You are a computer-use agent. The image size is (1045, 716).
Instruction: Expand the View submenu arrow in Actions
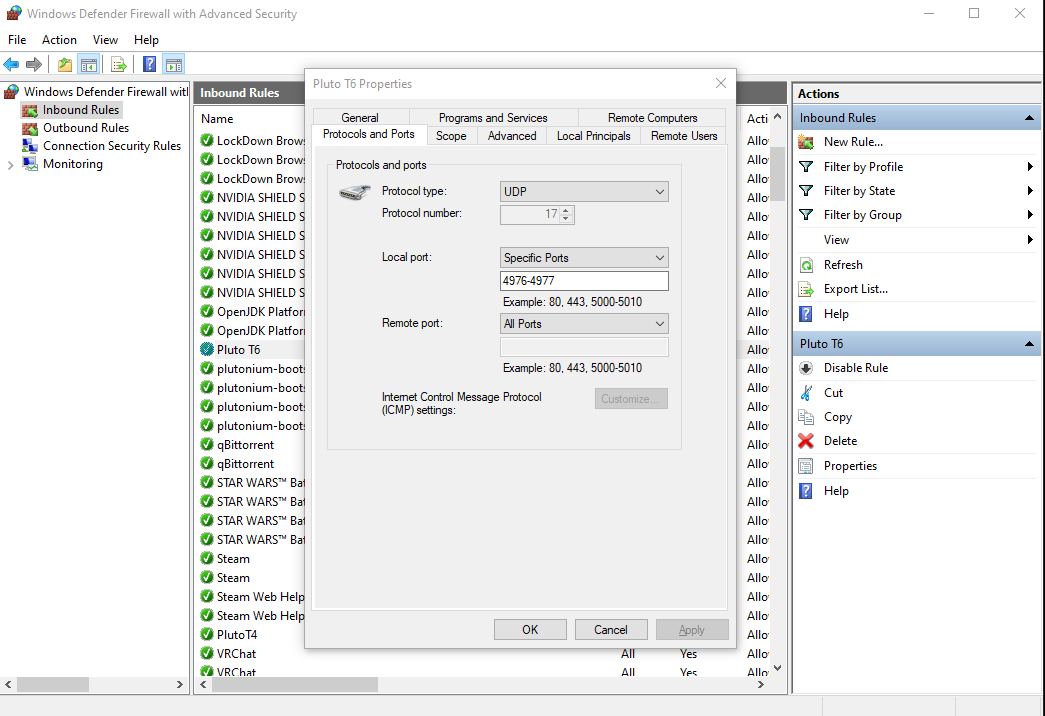[1030, 239]
